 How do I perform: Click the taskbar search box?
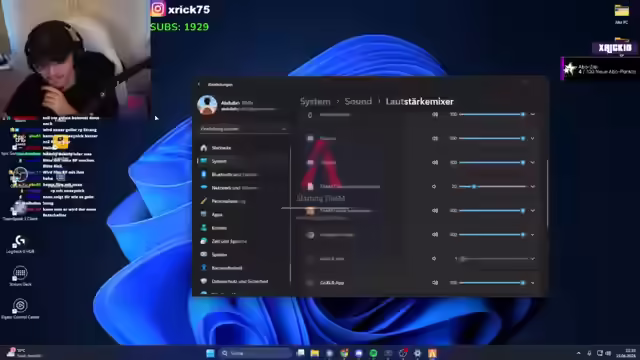point(256,353)
